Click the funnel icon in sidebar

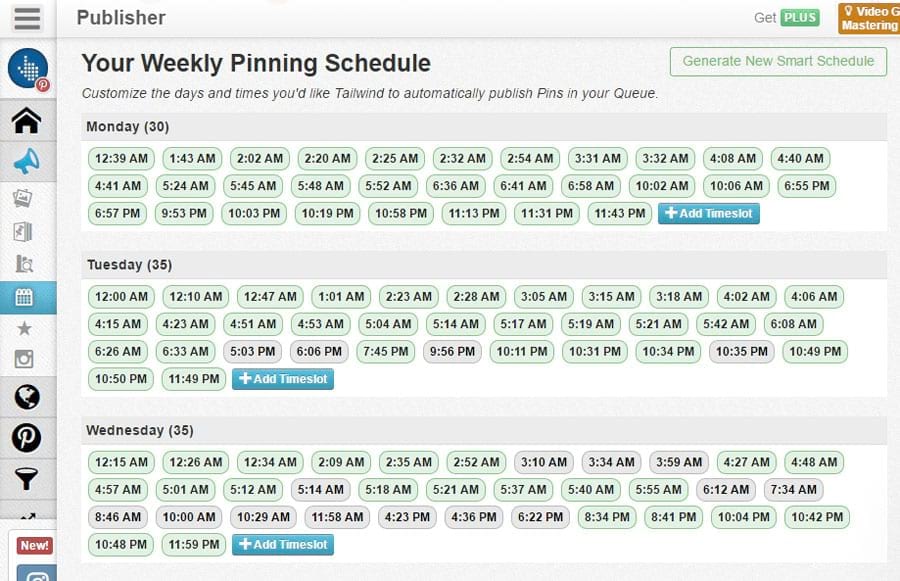pyautogui.click(x=27, y=480)
